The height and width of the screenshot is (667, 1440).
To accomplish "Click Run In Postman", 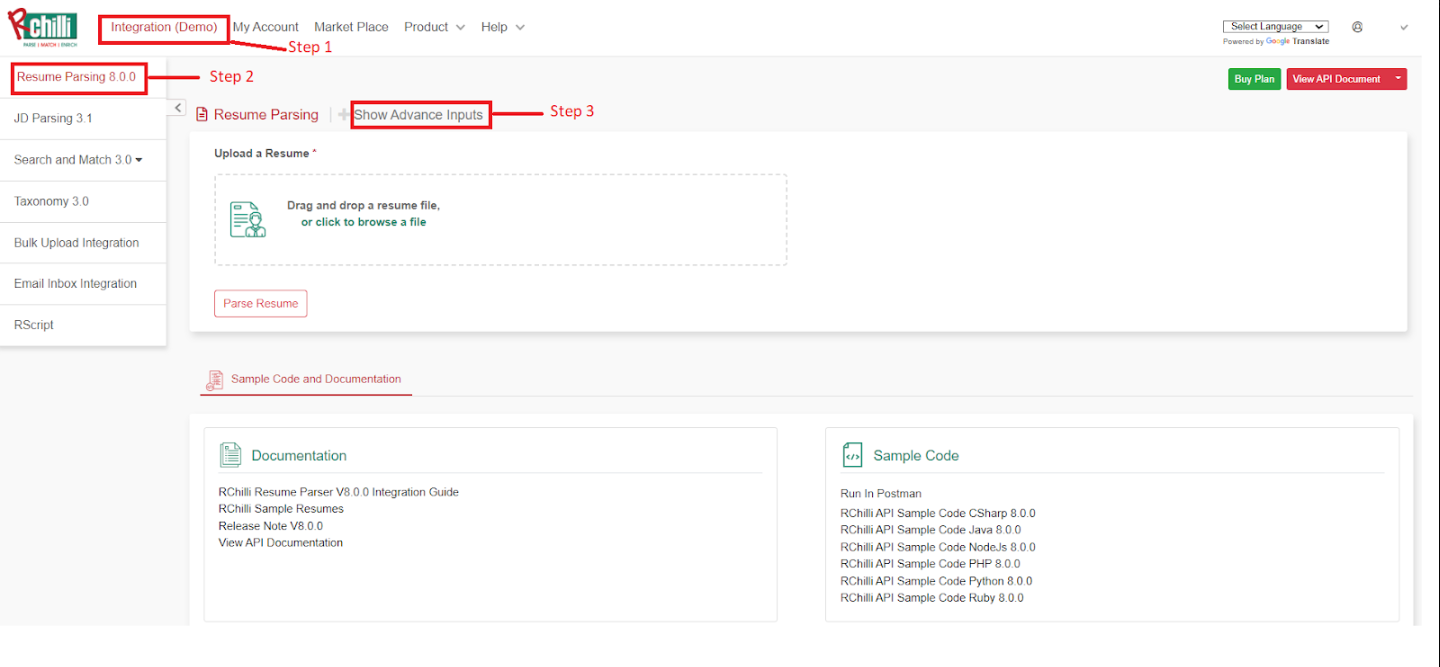I will (880, 494).
